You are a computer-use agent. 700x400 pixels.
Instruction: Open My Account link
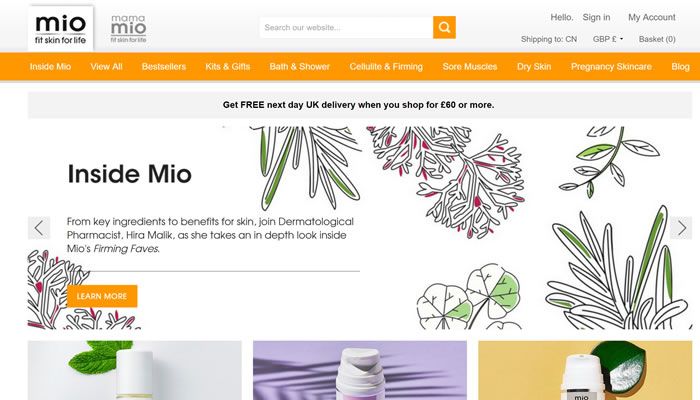click(652, 17)
